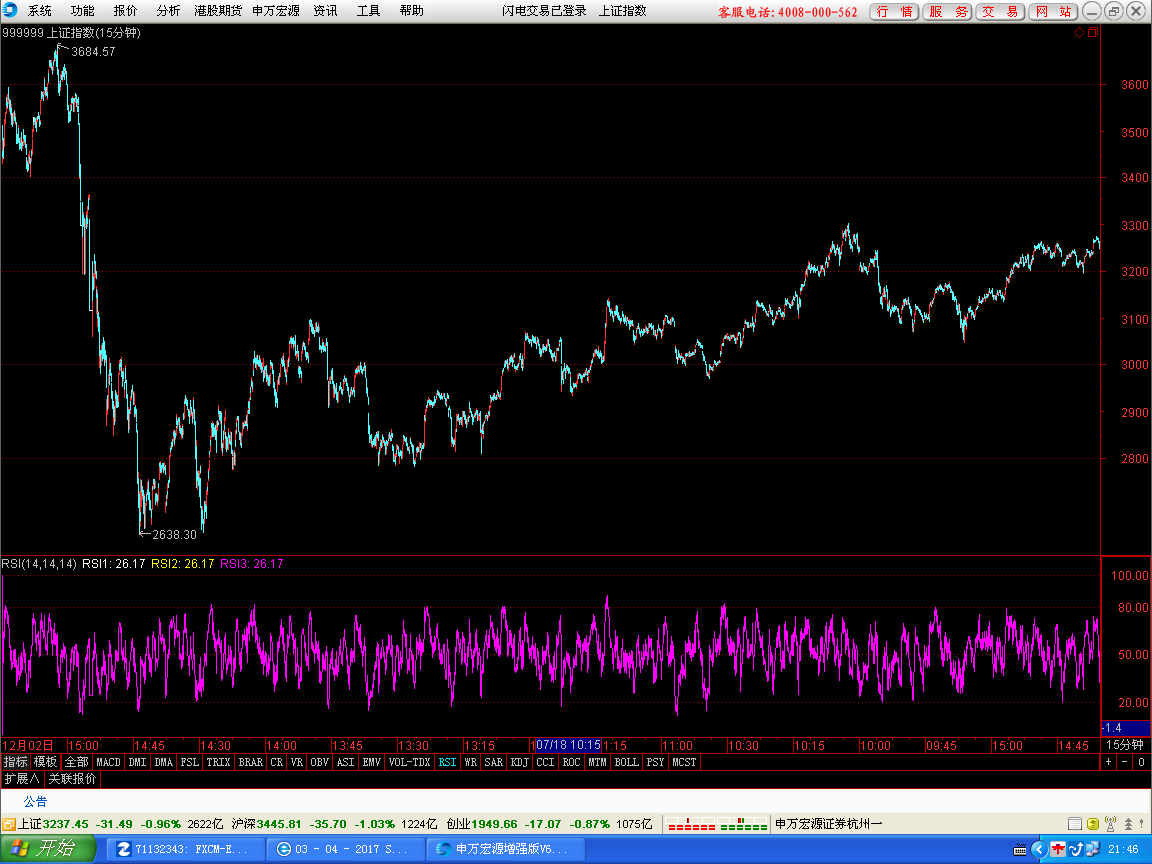
Task: Open the 资讯 menu
Action: coord(325,10)
